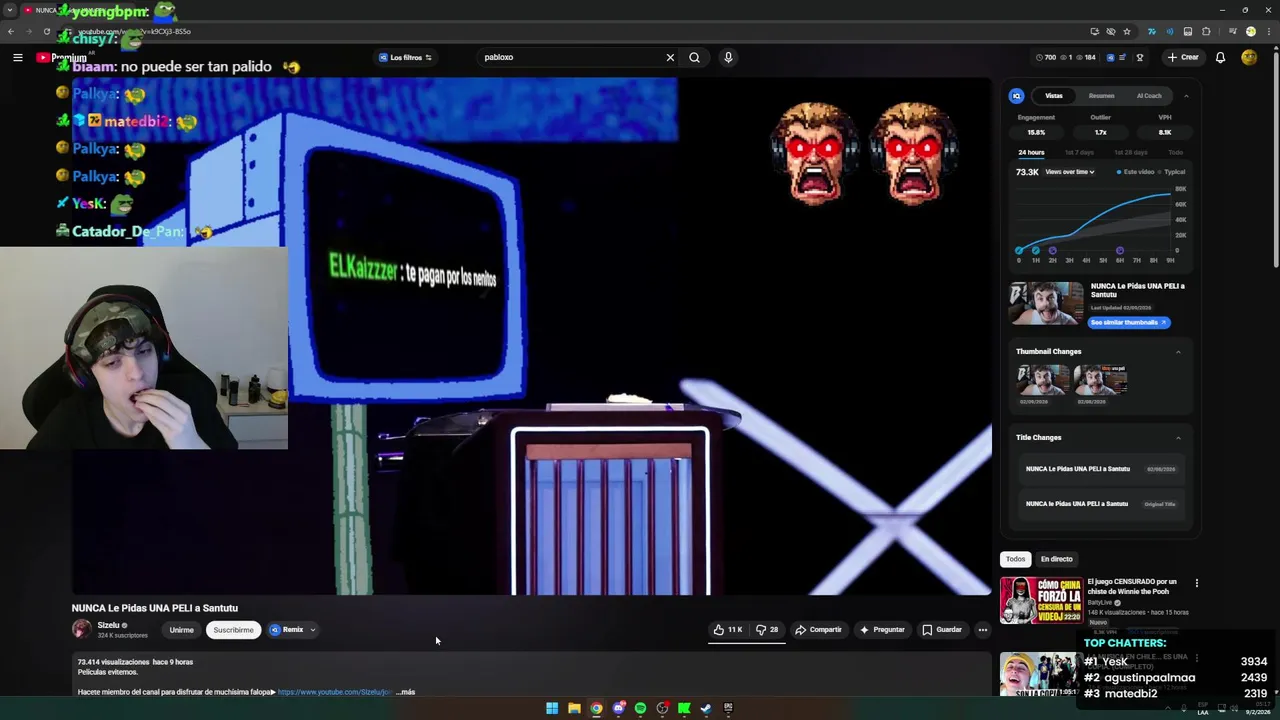Collapse the Thumbnail Changes section

pos(1178,351)
